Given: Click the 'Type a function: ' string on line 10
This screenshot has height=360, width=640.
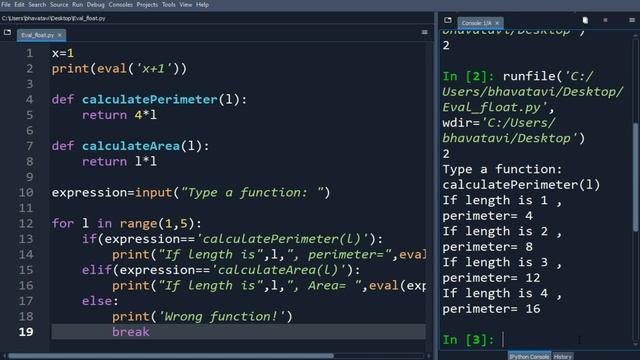Looking at the screenshot, I should point(252,192).
